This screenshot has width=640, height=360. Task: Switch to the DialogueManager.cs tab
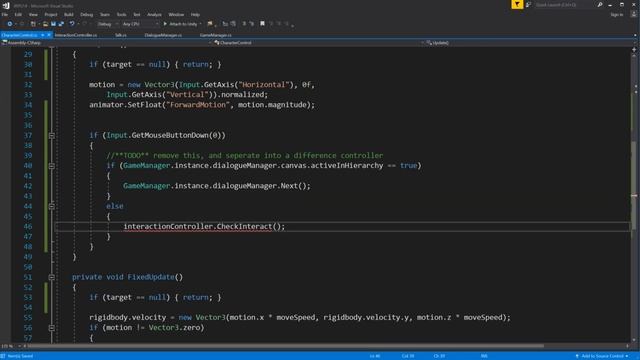[163, 35]
